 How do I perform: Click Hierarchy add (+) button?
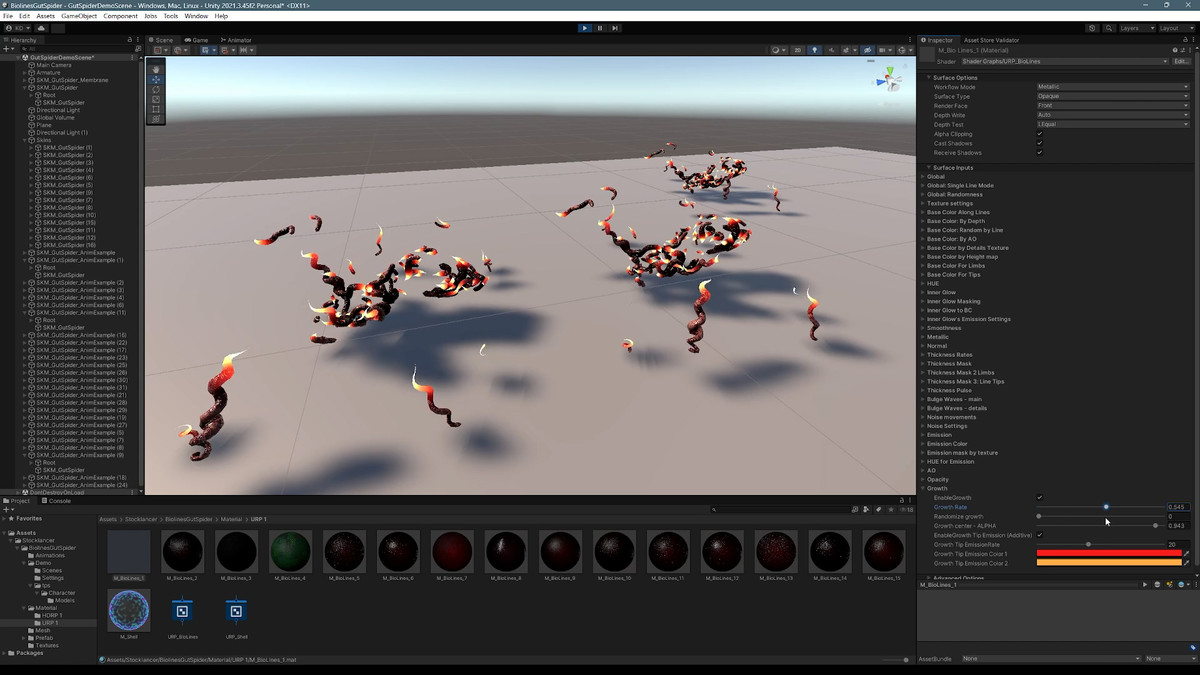click(x=7, y=49)
